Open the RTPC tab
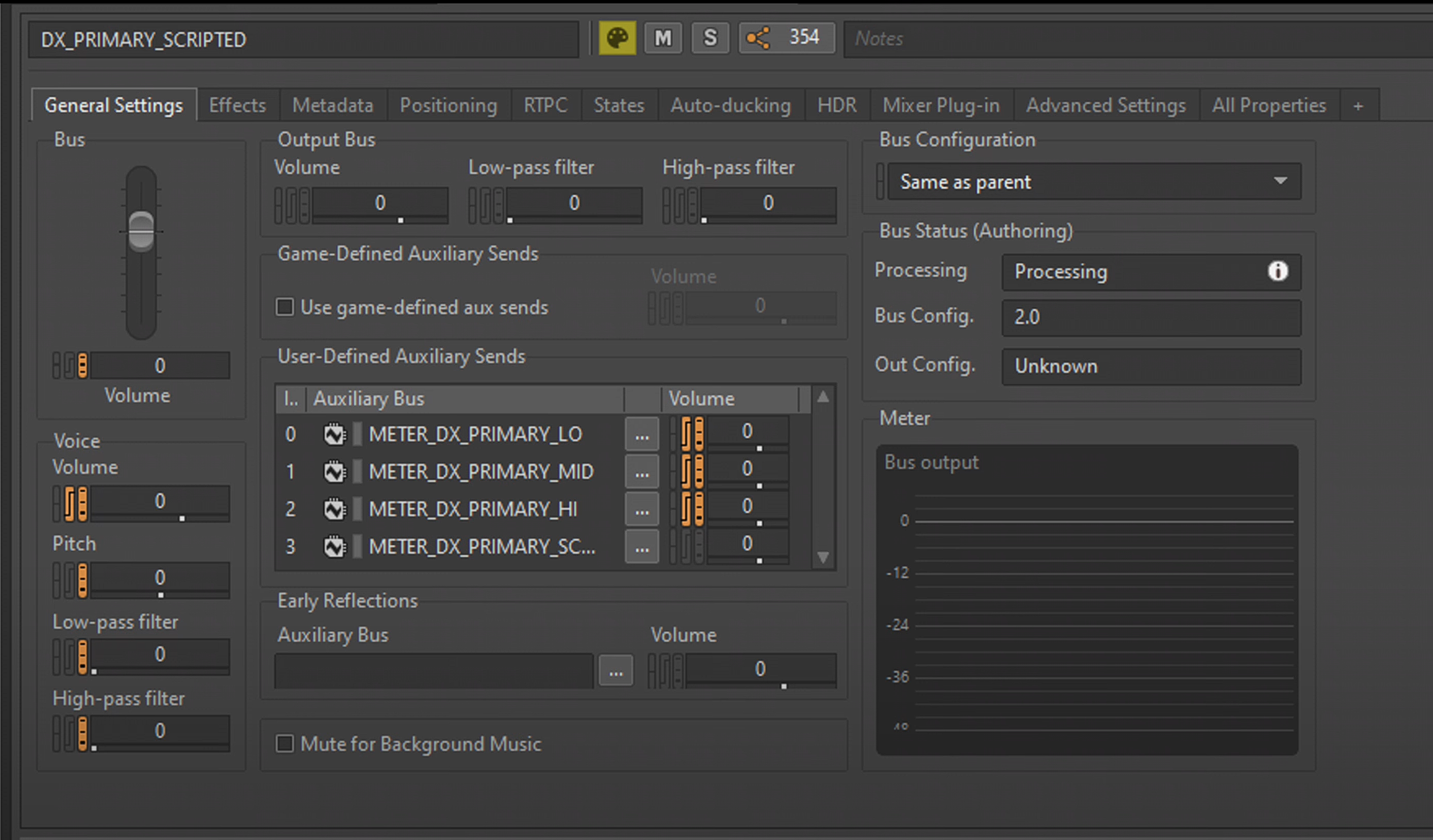The width and height of the screenshot is (1433, 840). coord(545,106)
